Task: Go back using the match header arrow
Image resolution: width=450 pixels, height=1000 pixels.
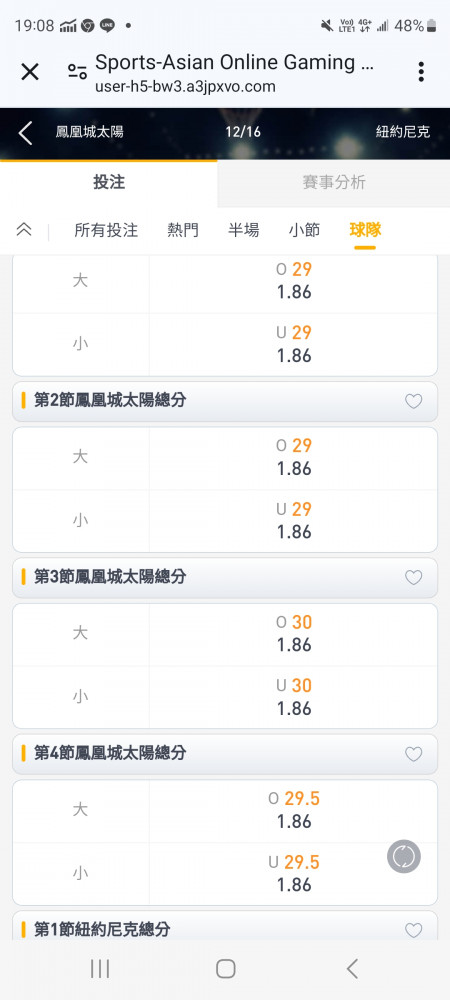Action: (x=25, y=133)
